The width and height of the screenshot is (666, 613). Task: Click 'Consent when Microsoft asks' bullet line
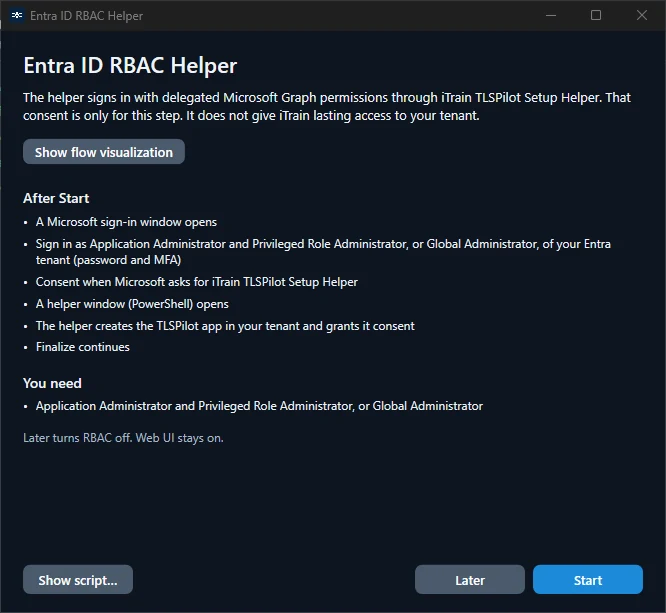pos(197,282)
